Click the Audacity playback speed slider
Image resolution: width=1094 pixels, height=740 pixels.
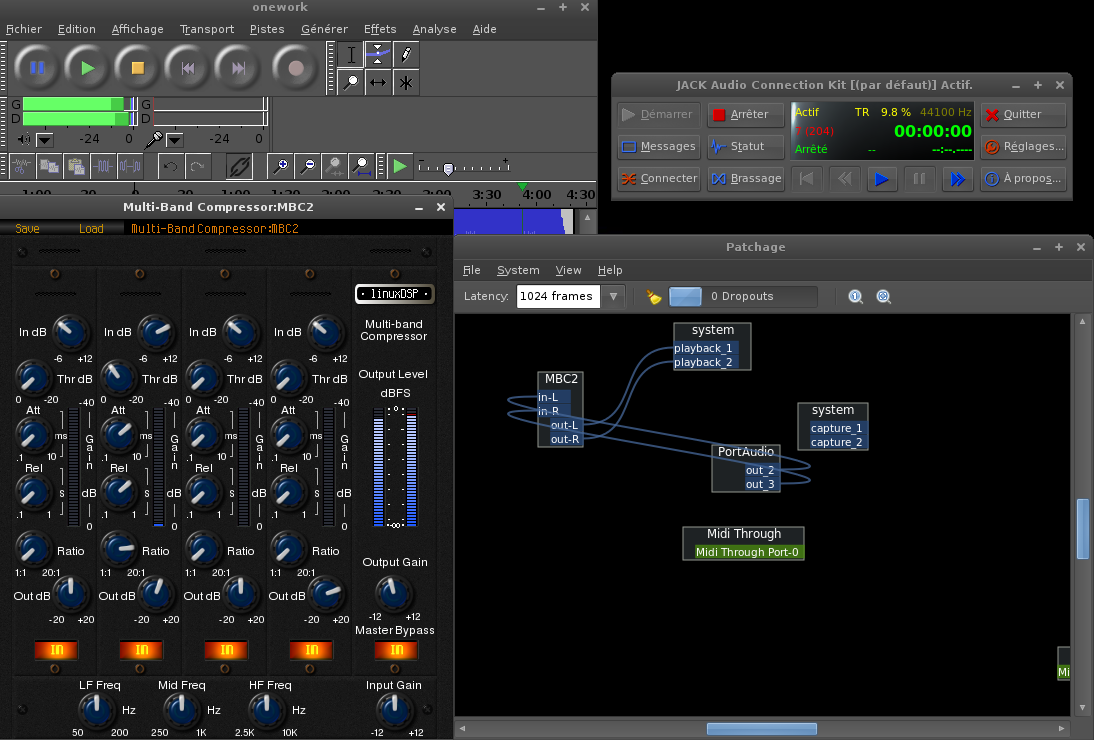click(449, 168)
